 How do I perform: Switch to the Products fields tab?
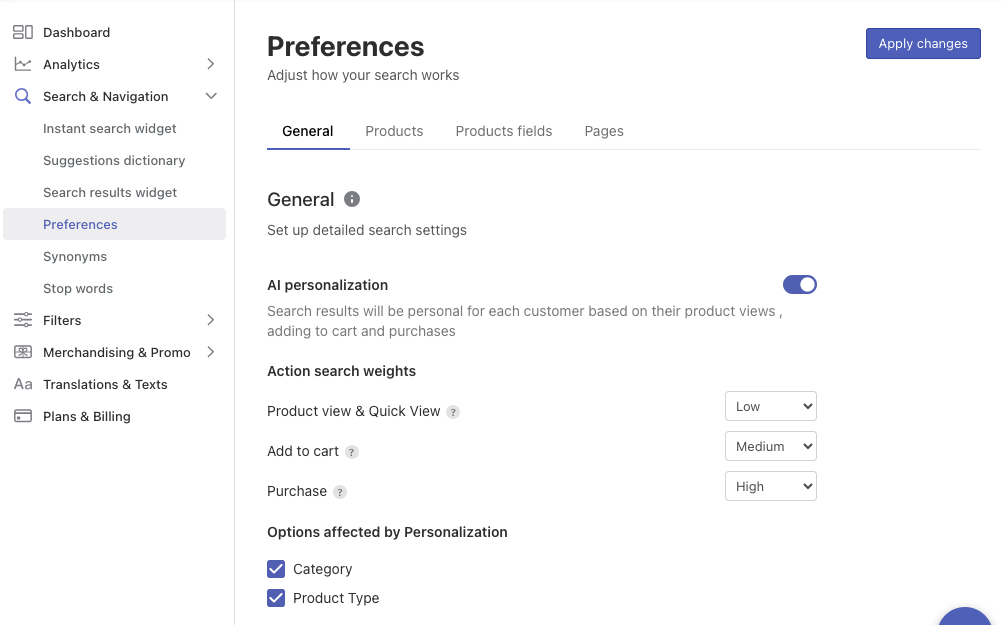tap(503, 131)
